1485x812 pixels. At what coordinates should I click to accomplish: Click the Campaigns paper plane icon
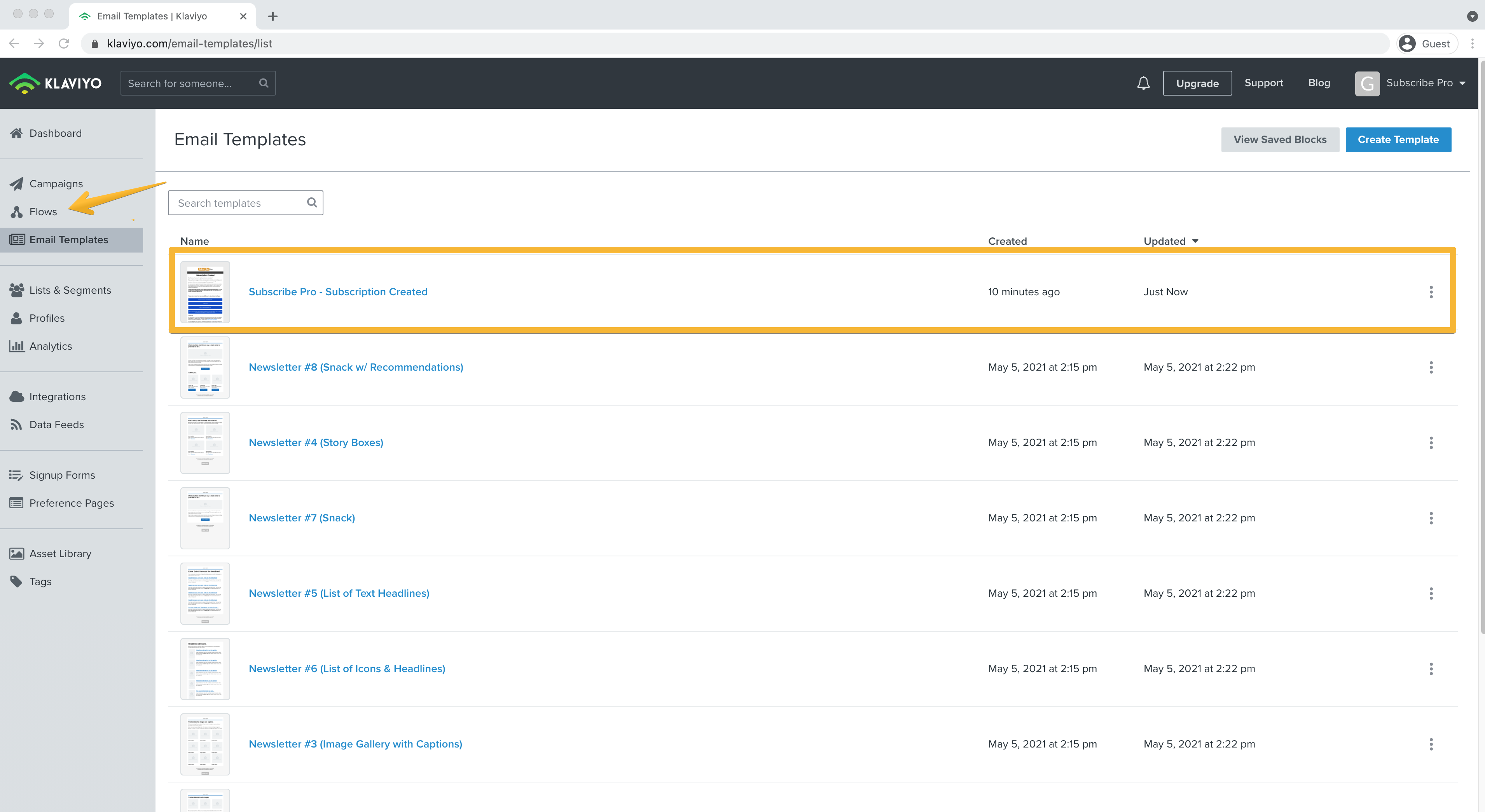16,183
